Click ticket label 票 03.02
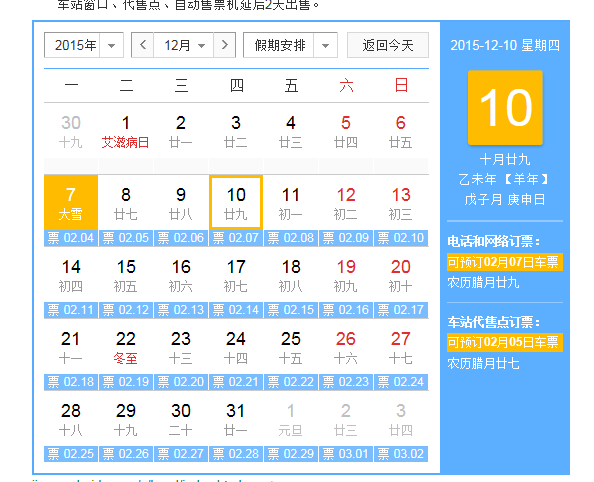 401,454
